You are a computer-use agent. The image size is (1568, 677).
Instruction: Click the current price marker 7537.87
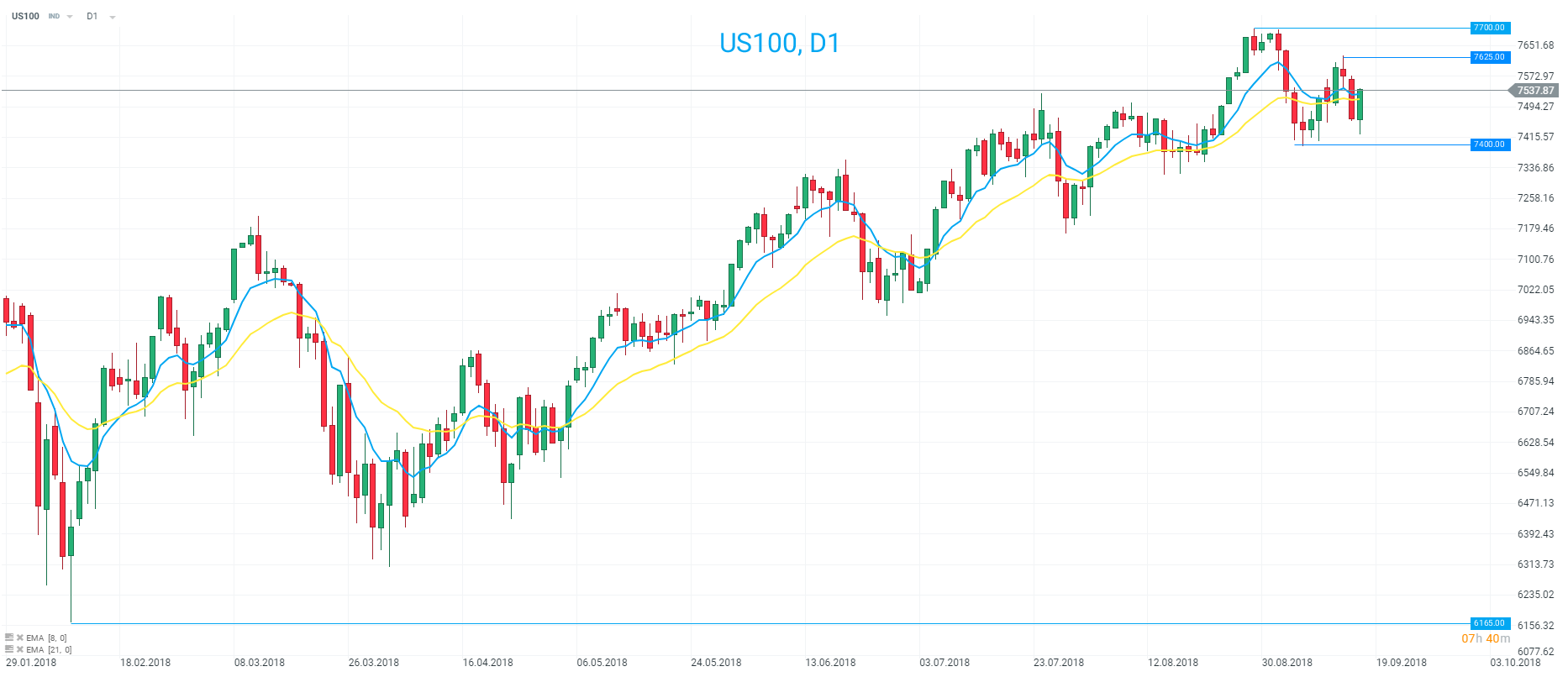coord(1534,91)
